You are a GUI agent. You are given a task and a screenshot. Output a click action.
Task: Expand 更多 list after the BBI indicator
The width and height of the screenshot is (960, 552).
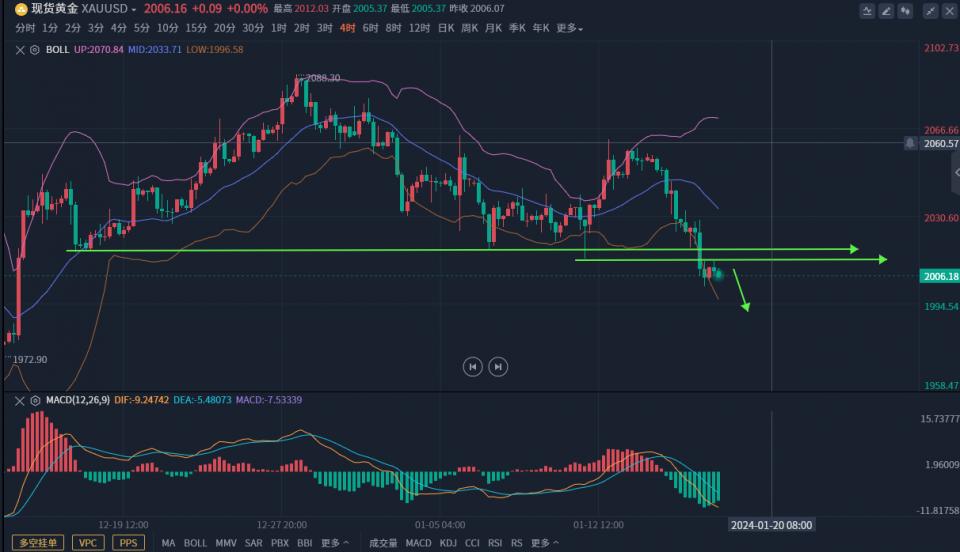335,543
